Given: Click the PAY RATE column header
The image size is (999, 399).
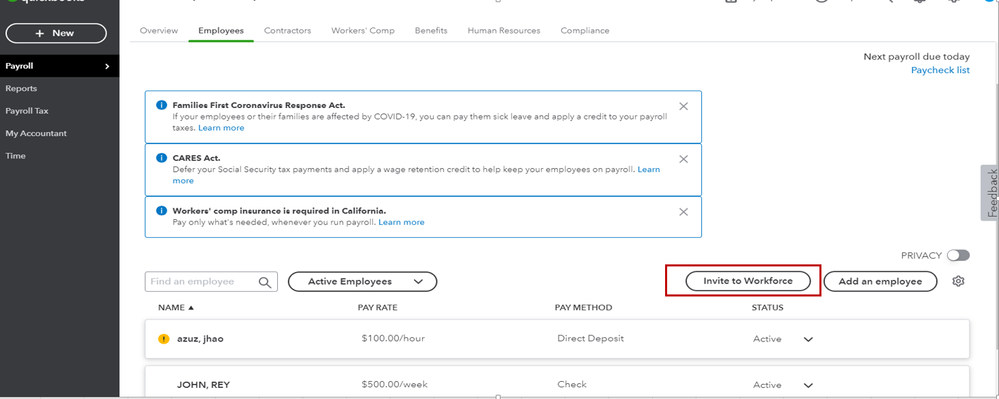Looking at the screenshot, I should coord(377,307).
